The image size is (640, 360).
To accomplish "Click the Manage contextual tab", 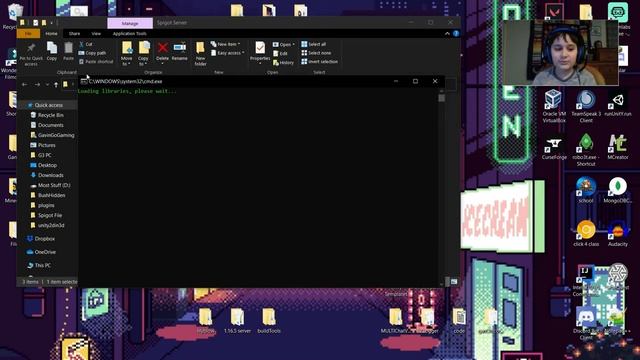I will point(130,23).
